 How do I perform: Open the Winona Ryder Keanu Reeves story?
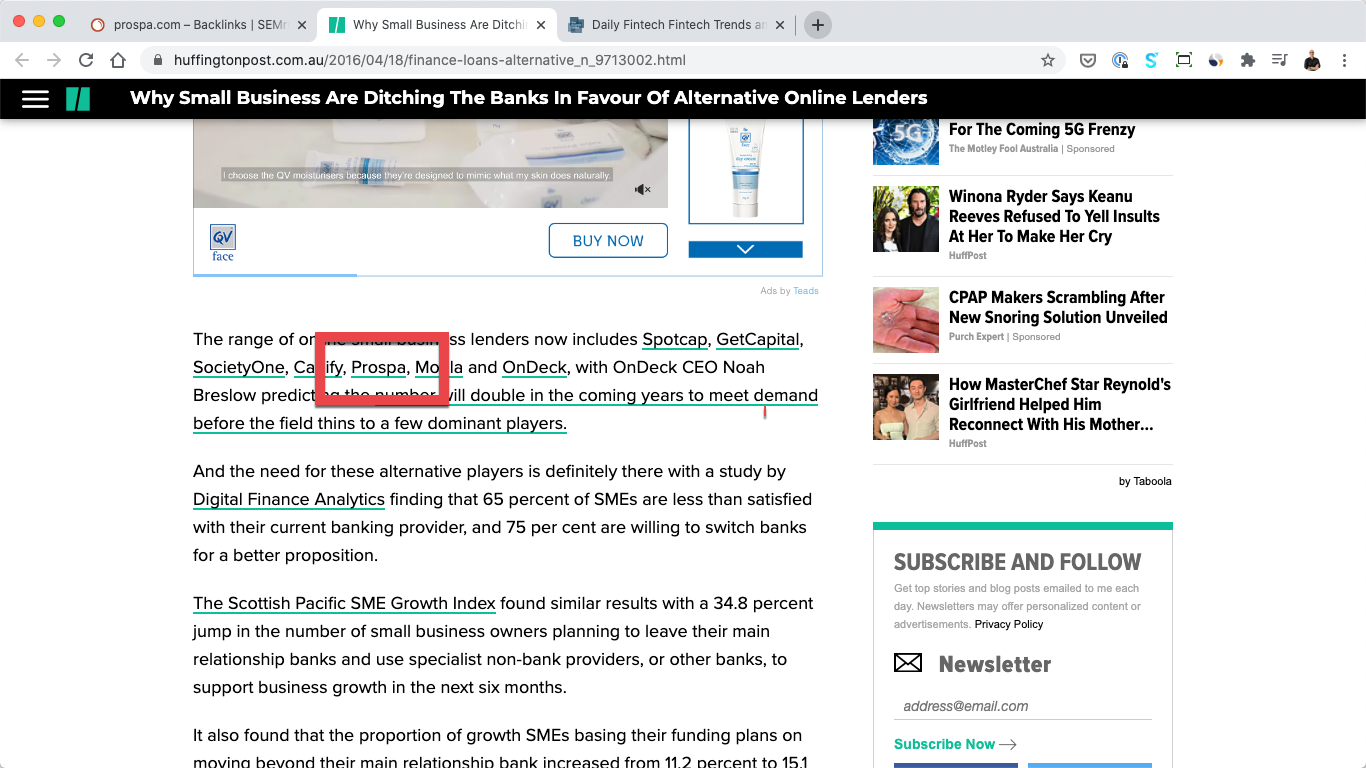1054,216
